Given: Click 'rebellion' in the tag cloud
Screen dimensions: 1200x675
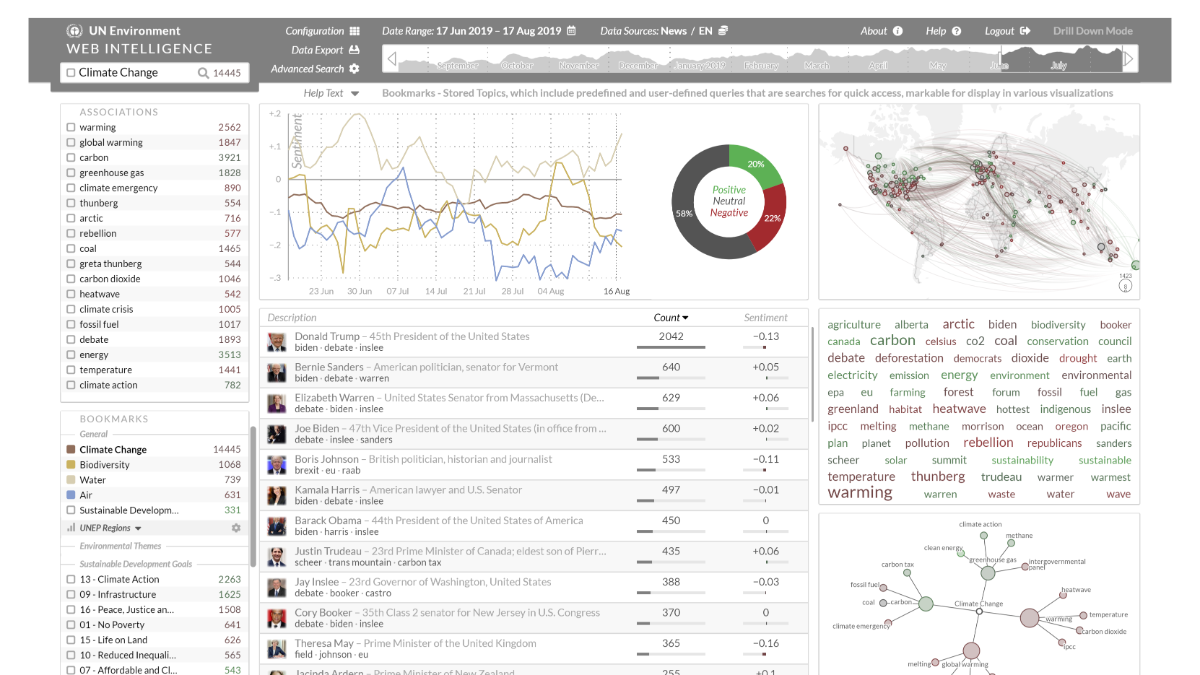Looking at the screenshot, I should tap(988, 443).
